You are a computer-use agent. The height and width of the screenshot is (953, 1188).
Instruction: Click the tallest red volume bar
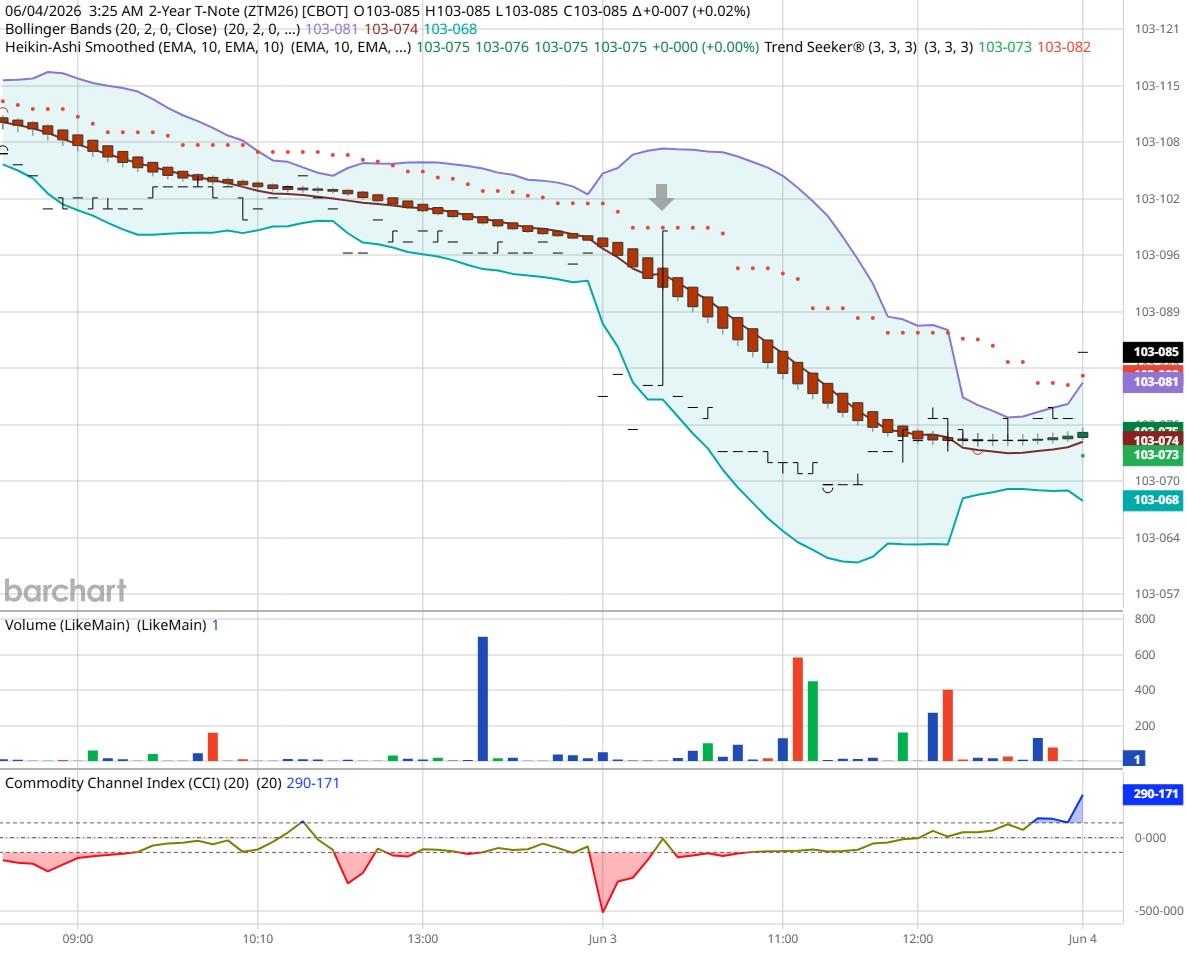point(798,709)
